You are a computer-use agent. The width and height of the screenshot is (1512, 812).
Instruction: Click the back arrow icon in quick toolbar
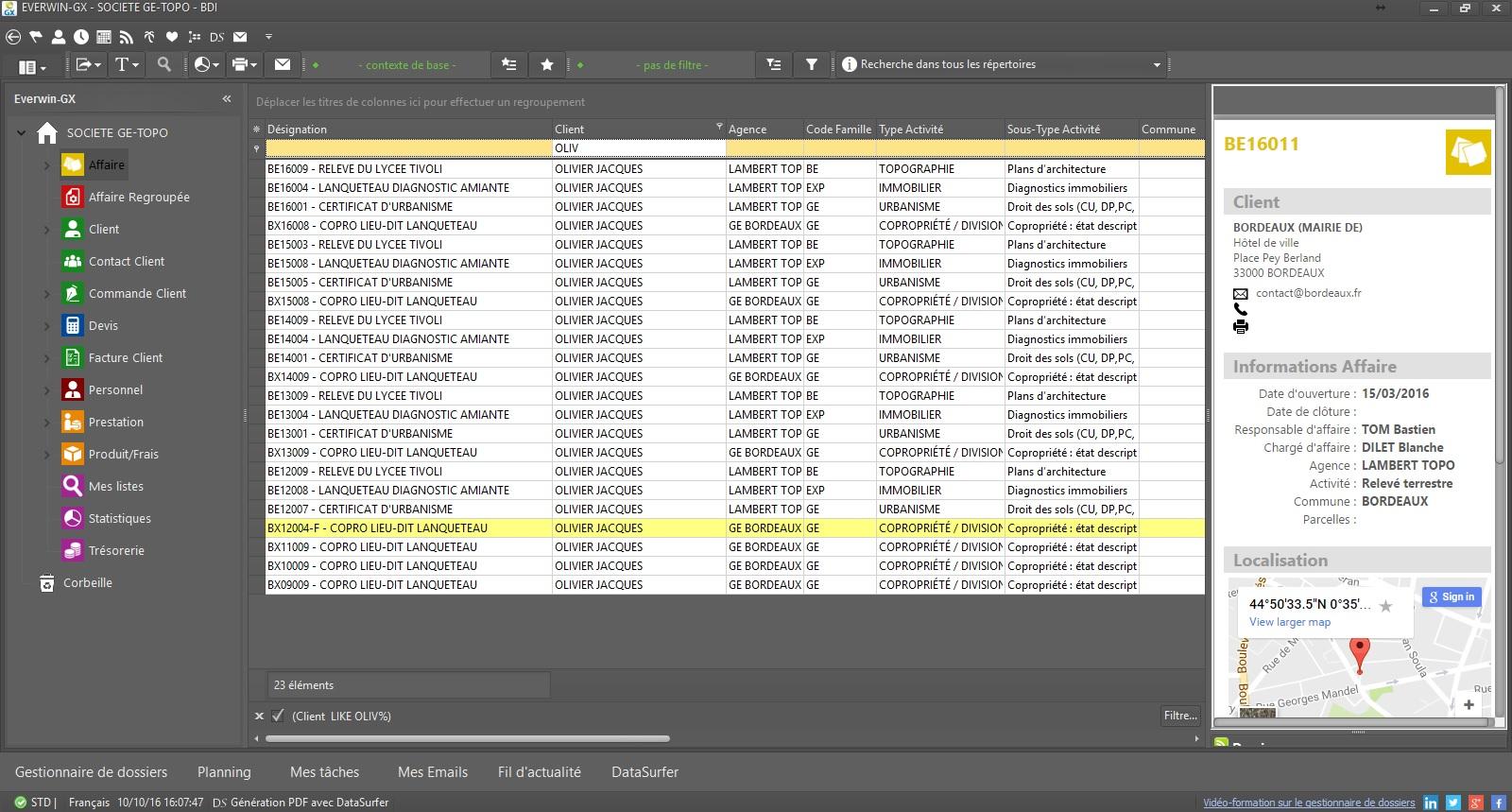13,37
